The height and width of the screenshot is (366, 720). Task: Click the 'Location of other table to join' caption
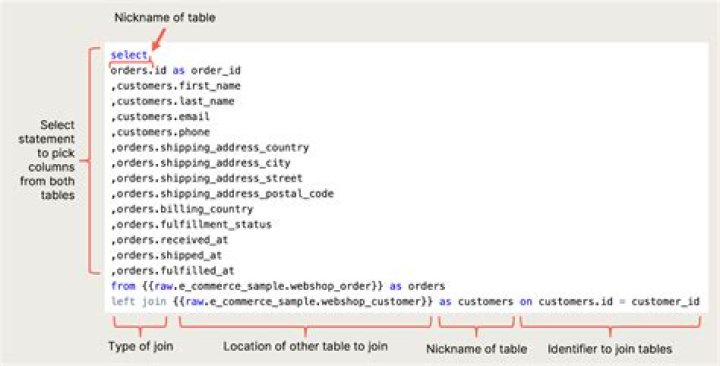[x=305, y=346]
